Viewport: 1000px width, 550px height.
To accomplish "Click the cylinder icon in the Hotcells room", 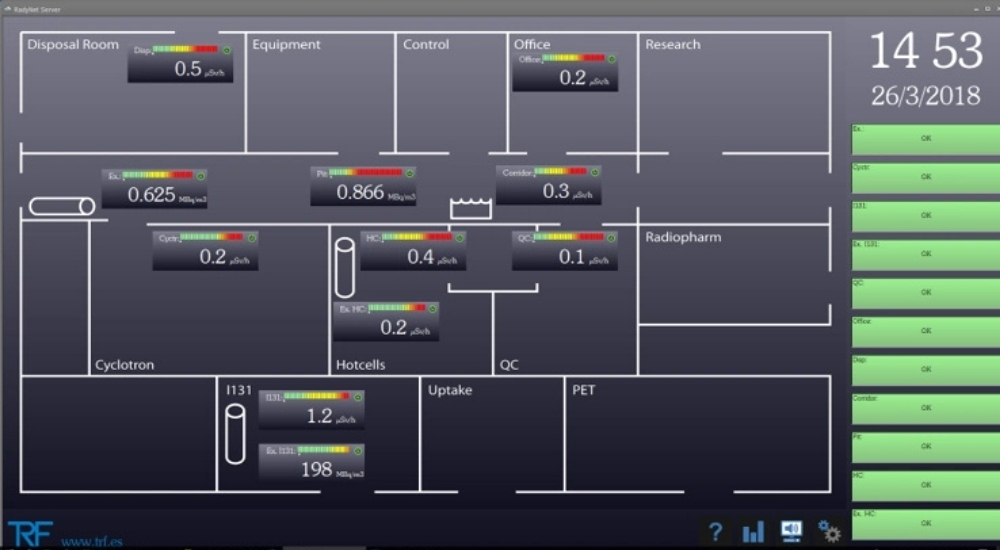I will click(x=344, y=267).
